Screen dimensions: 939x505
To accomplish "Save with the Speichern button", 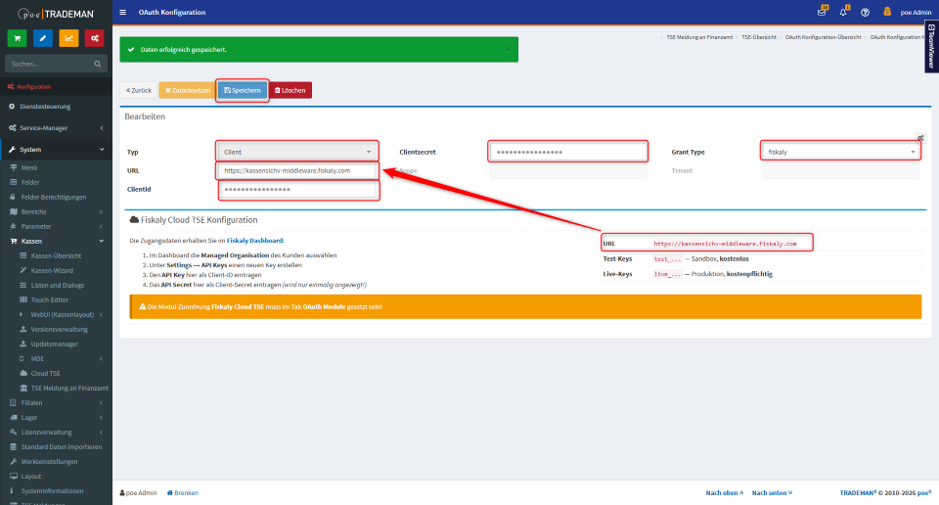I will pos(243,90).
